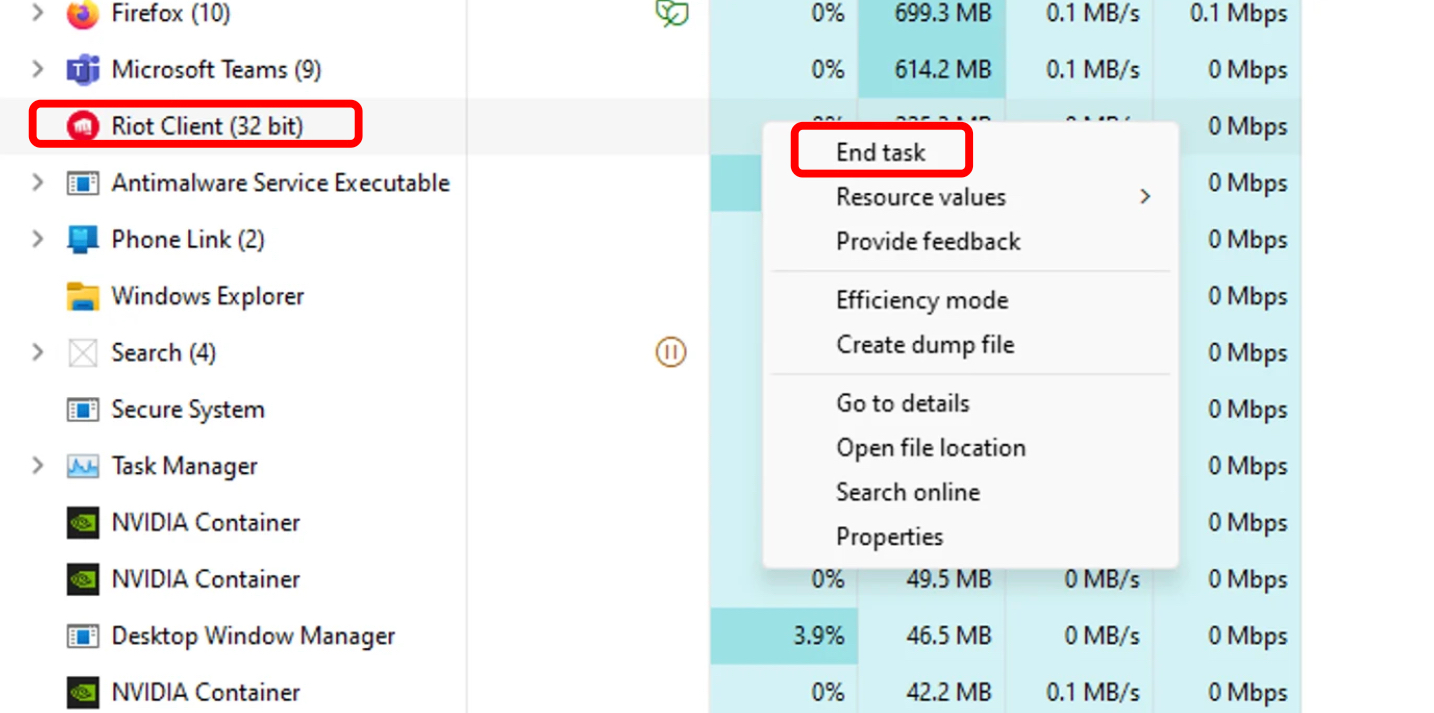Screen dimensions: 1434x713
Task: Expand the Microsoft Teams (9) process group
Action: (38, 69)
